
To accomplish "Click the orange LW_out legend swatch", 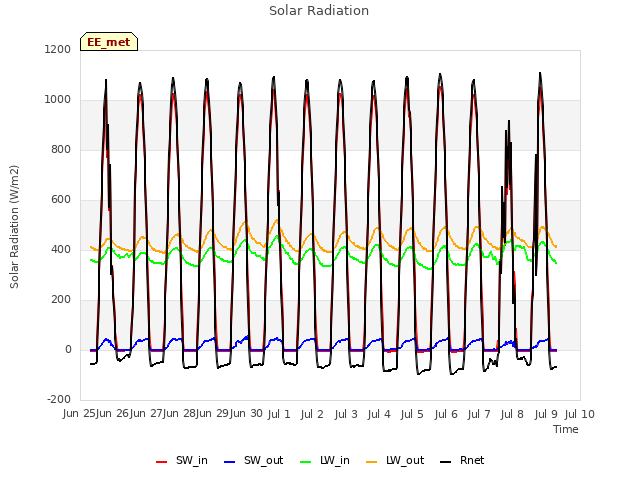I will [x=371, y=461].
